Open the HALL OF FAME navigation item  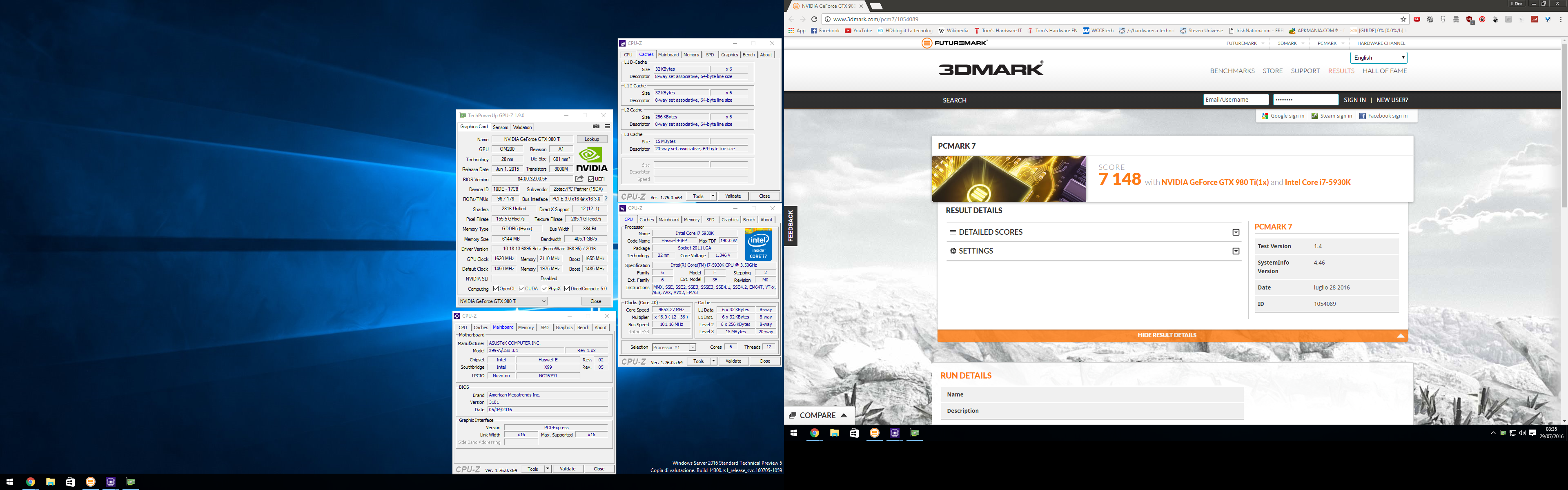[1385, 71]
